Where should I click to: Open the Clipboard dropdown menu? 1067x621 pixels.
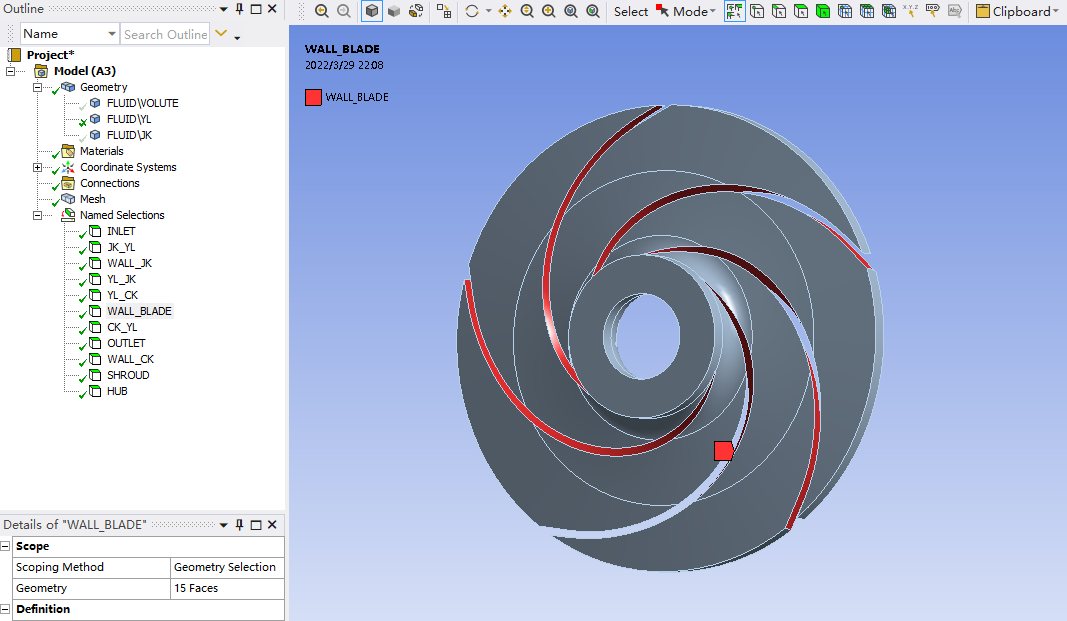click(x=1017, y=11)
